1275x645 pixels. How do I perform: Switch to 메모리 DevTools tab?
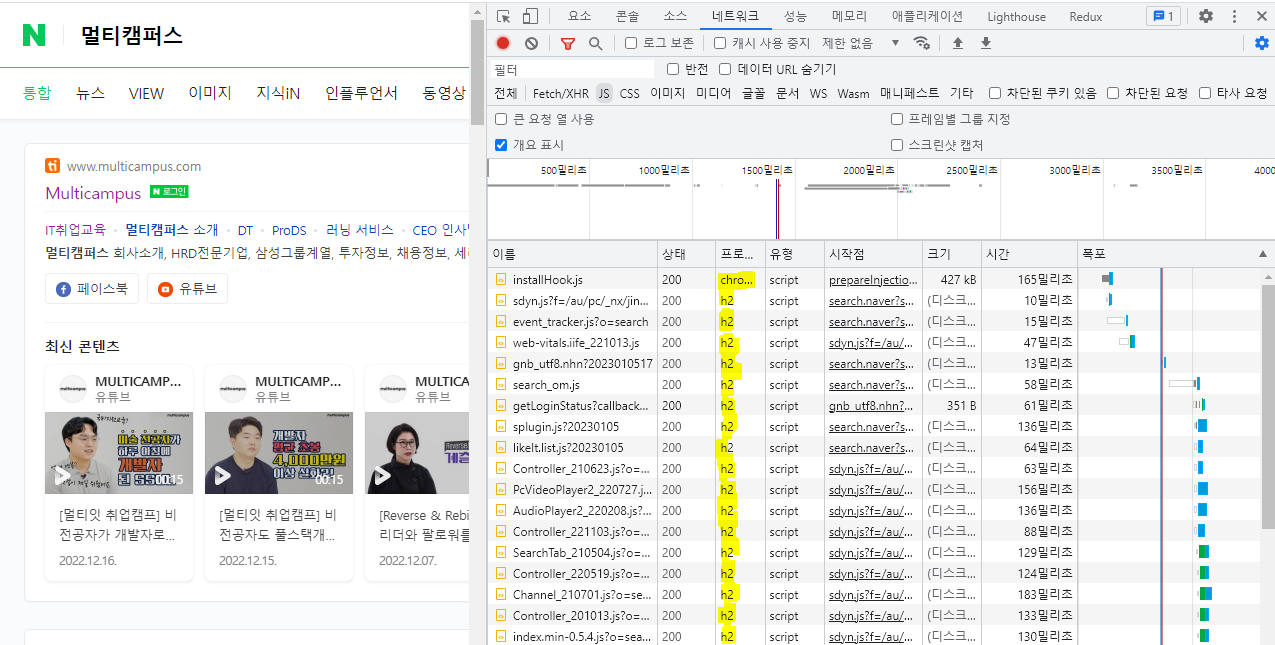(849, 16)
